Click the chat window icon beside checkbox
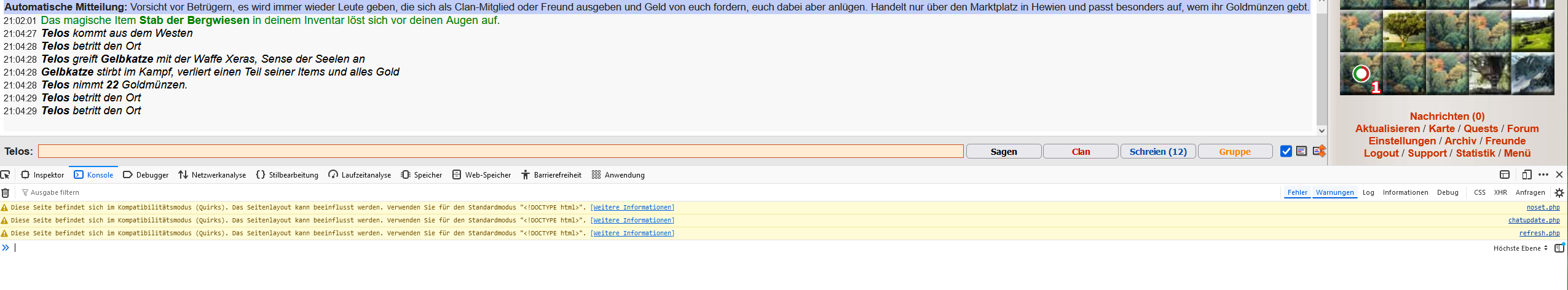The width and height of the screenshot is (1568, 290). 1301,151
